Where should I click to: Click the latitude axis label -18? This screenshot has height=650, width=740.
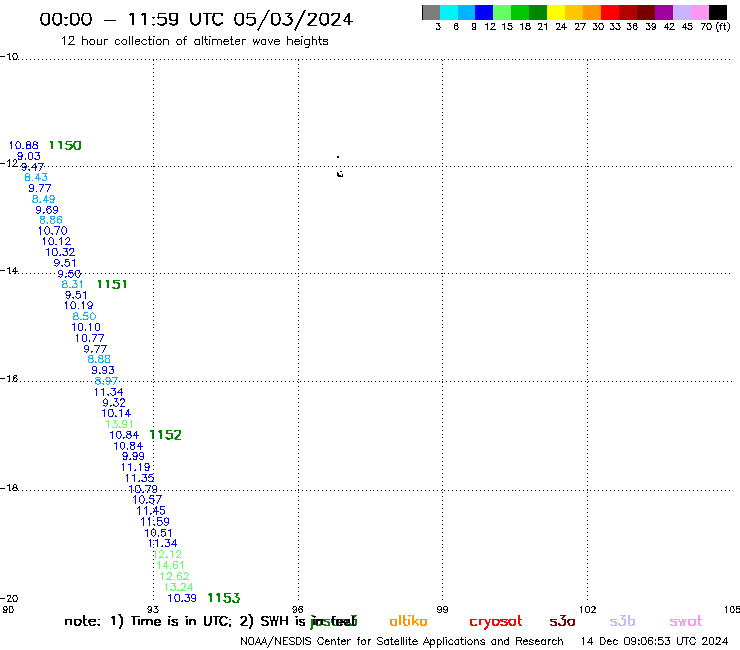9,488
